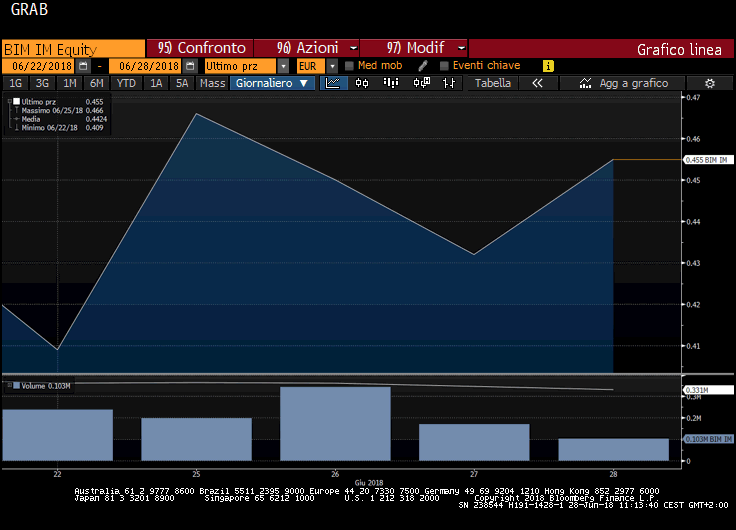Open the end date calendar picker

(189, 66)
